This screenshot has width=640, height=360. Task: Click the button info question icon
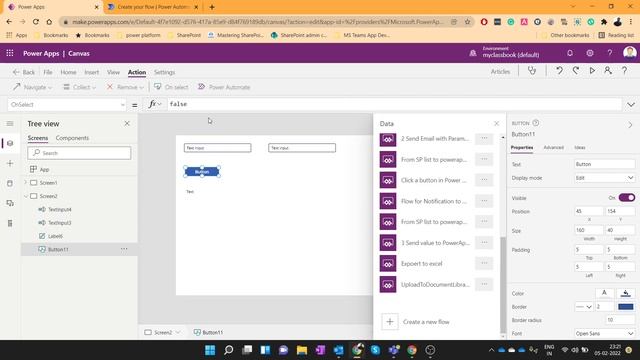pyautogui.click(x=536, y=123)
